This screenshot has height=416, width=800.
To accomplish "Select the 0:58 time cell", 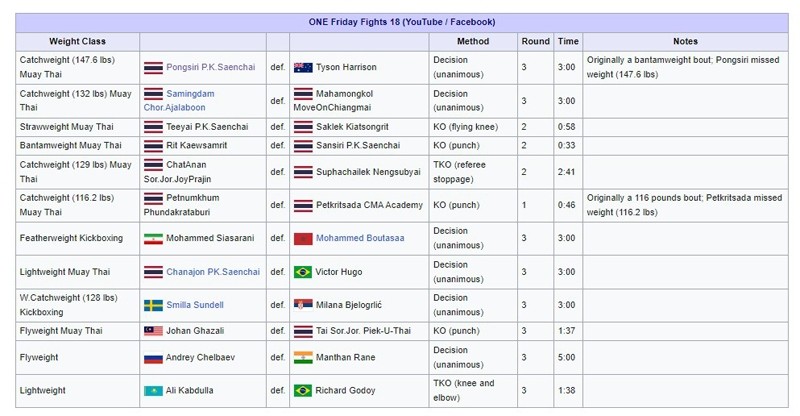I will [x=566, y=127].
